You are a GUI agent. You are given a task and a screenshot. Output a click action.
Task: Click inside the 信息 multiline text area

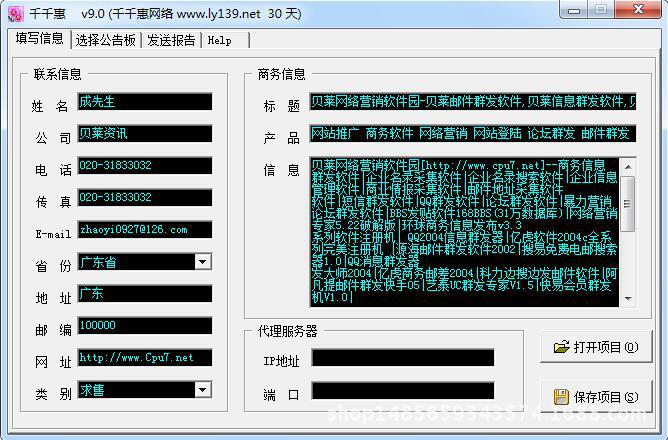(x=464, y=231)
